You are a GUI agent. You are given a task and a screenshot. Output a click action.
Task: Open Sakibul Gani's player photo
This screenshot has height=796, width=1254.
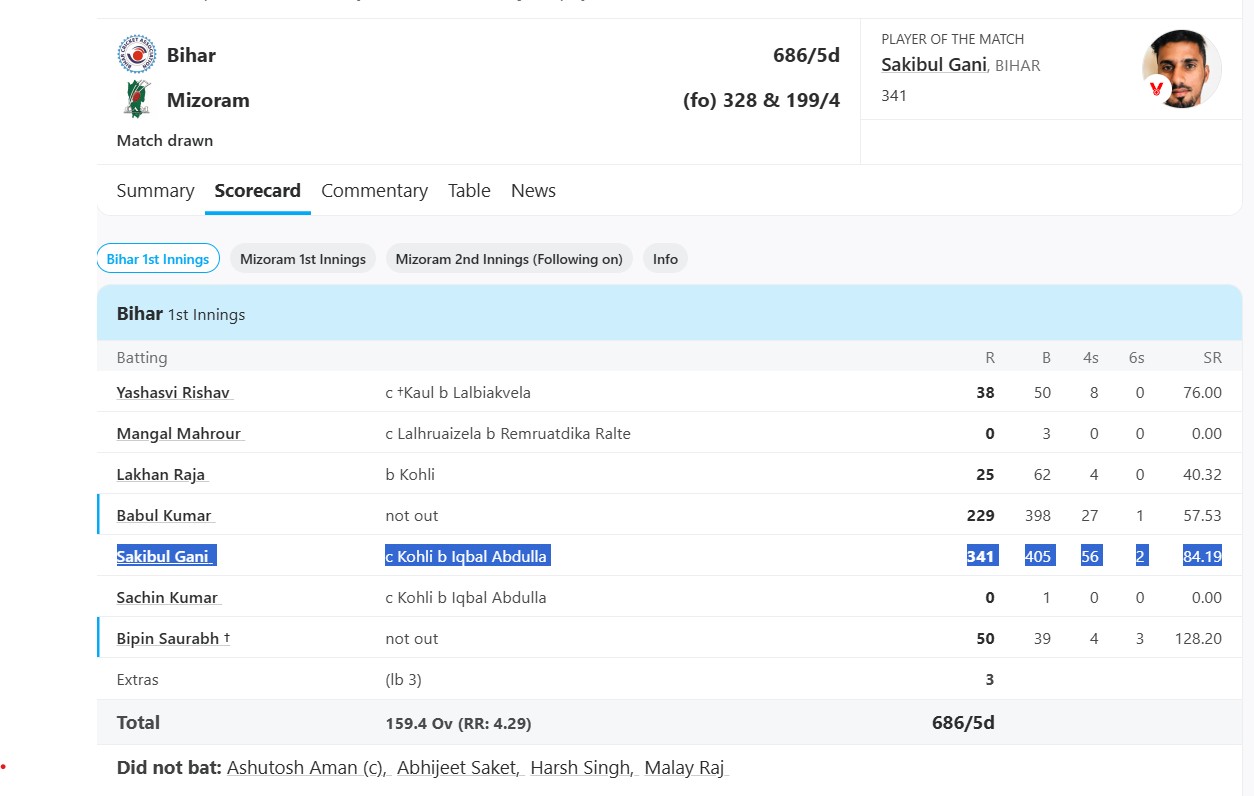[1182, 68]
